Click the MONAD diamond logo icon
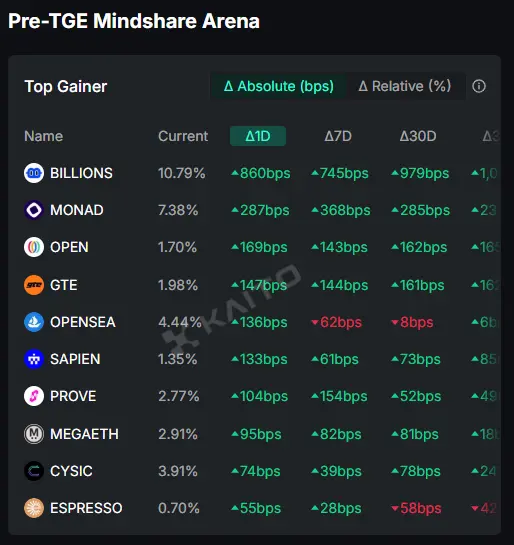This screenshot has height=545, width=514. [x=34, y=210]
